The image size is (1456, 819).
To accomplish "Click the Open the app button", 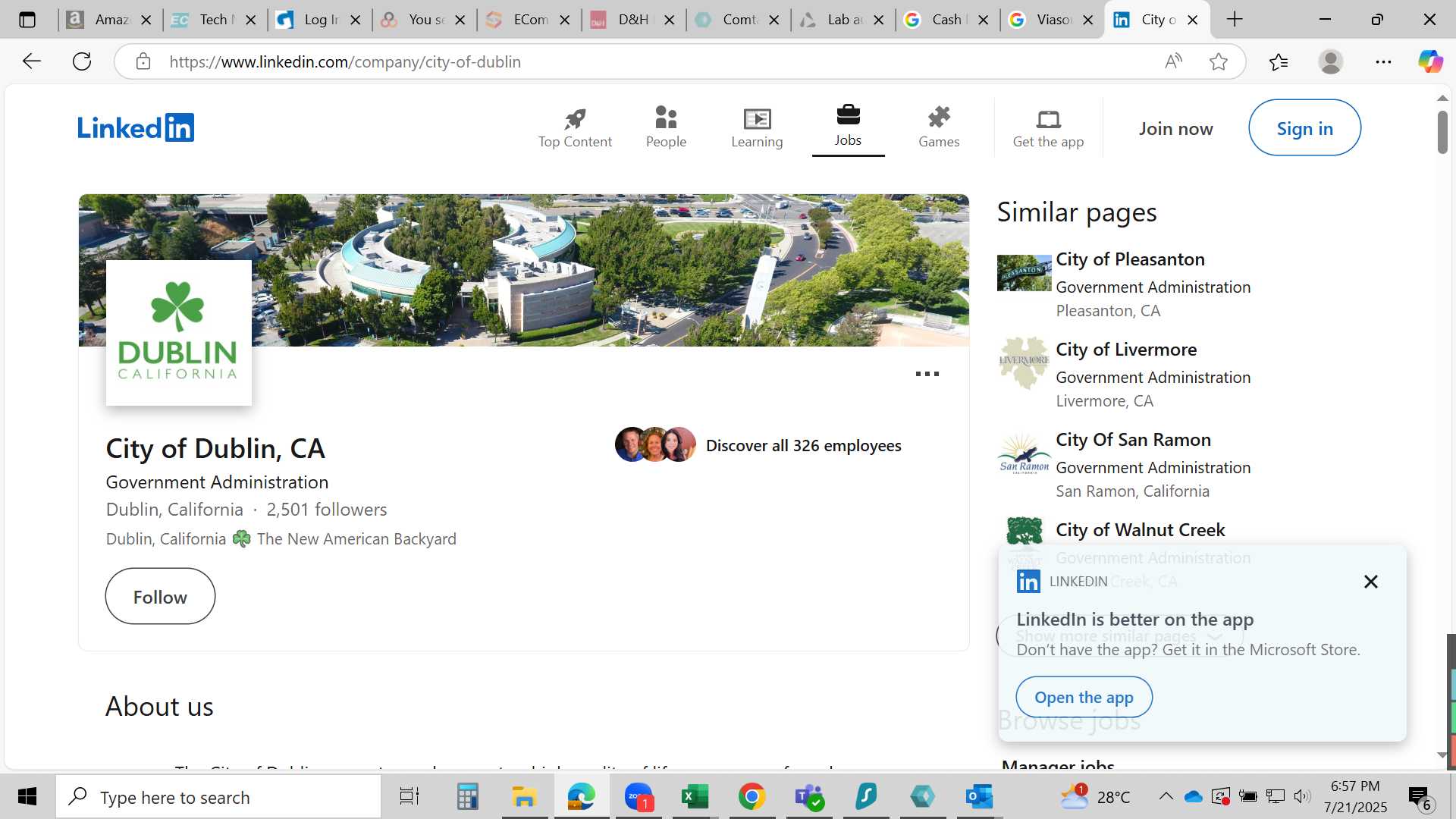I will [1084, 697].
